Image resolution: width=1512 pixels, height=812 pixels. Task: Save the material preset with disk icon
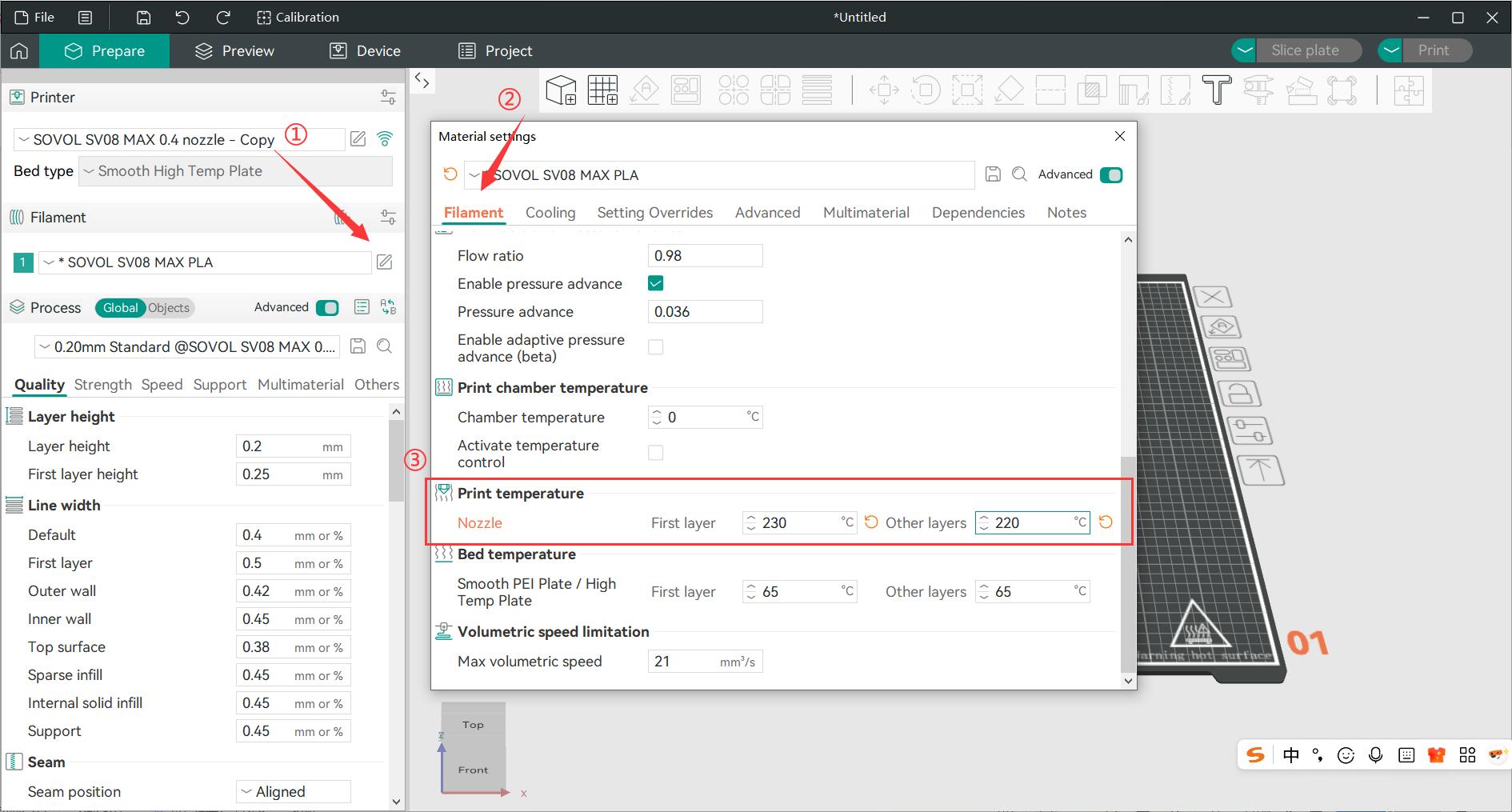[x=993, y=174]
